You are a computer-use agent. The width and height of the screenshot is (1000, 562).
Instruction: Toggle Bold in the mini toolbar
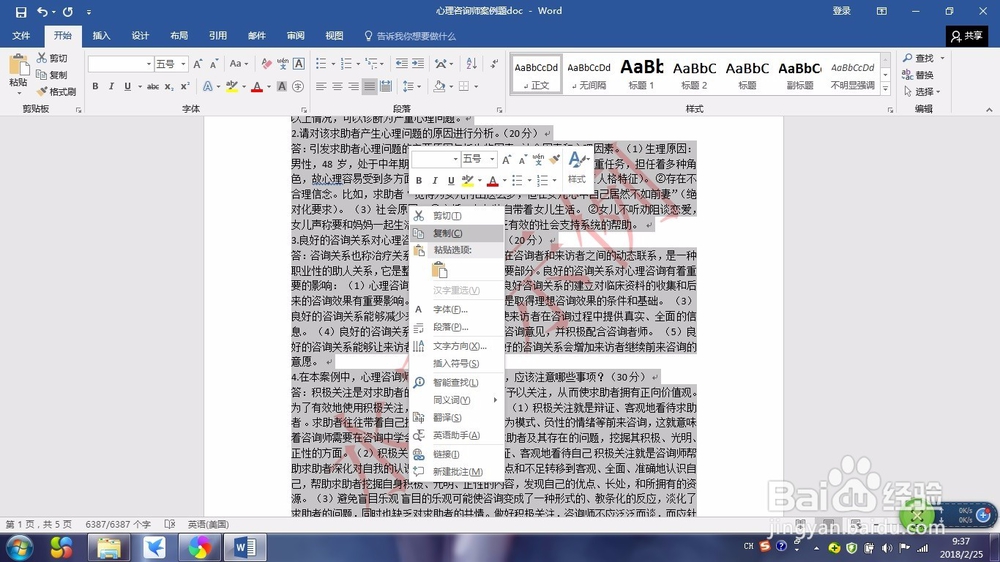[x=419, y=181]
